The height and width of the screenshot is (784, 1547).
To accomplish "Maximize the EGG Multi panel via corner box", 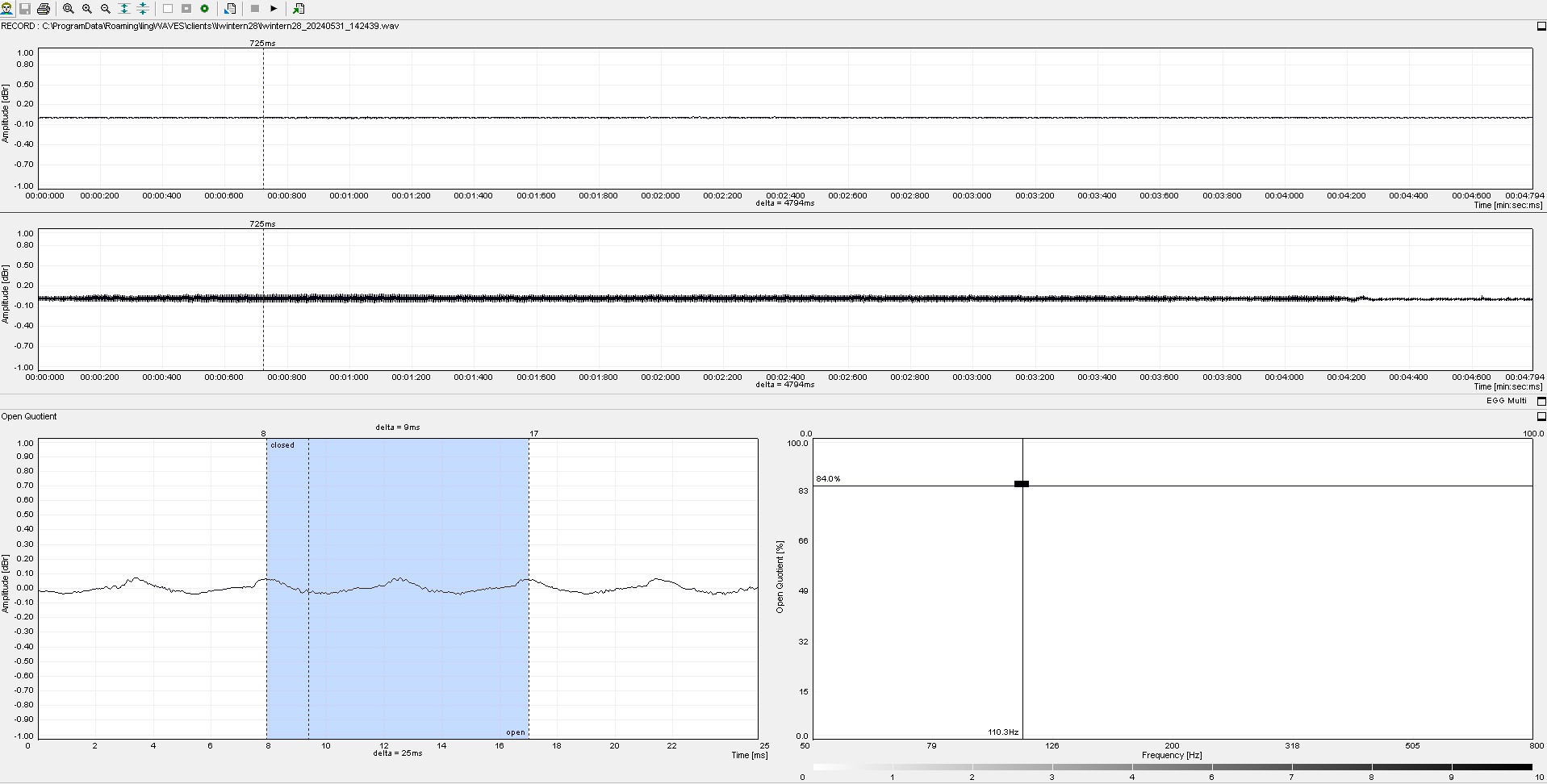I will coord(1541,401).
